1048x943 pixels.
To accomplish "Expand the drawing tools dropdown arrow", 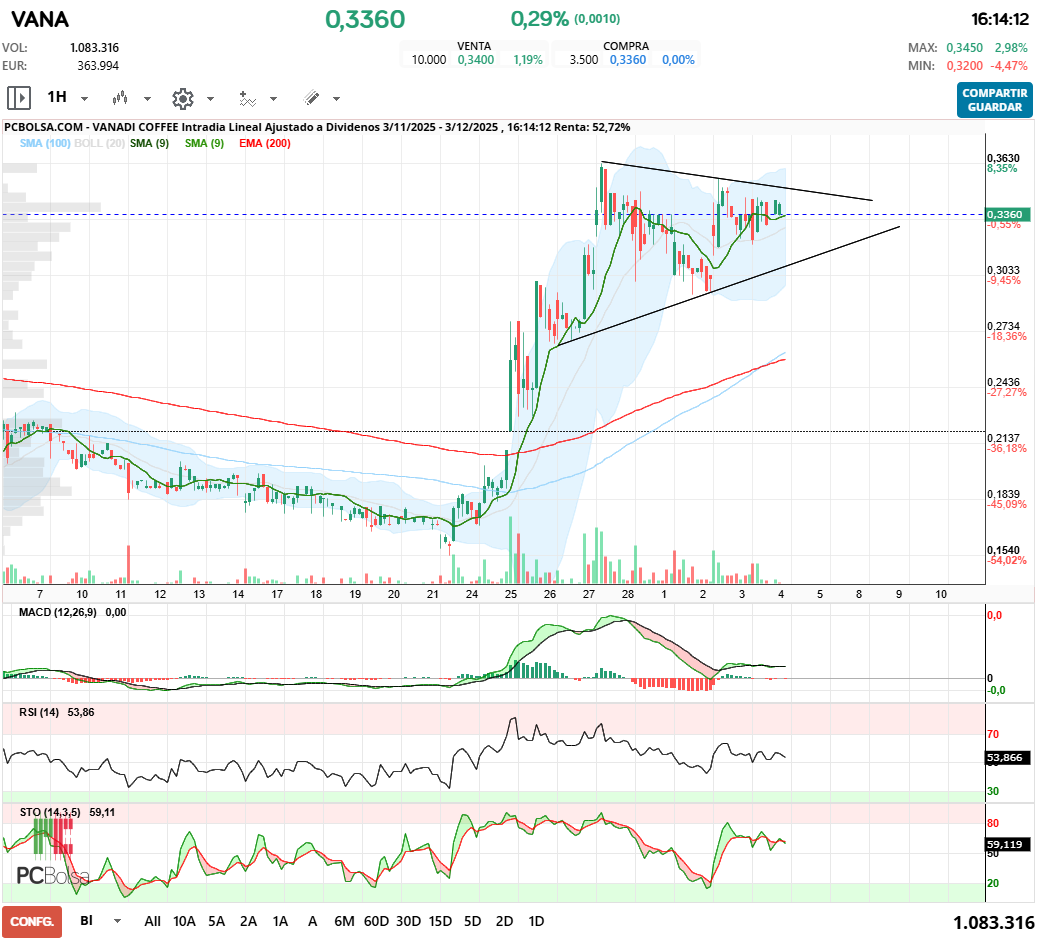I will (x=336, y=99).
